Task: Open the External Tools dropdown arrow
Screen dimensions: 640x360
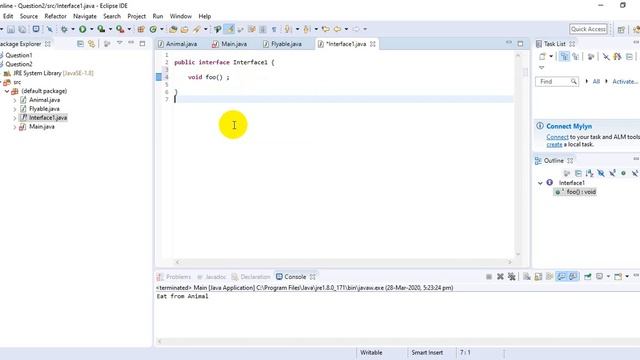Action: (129, 29)
